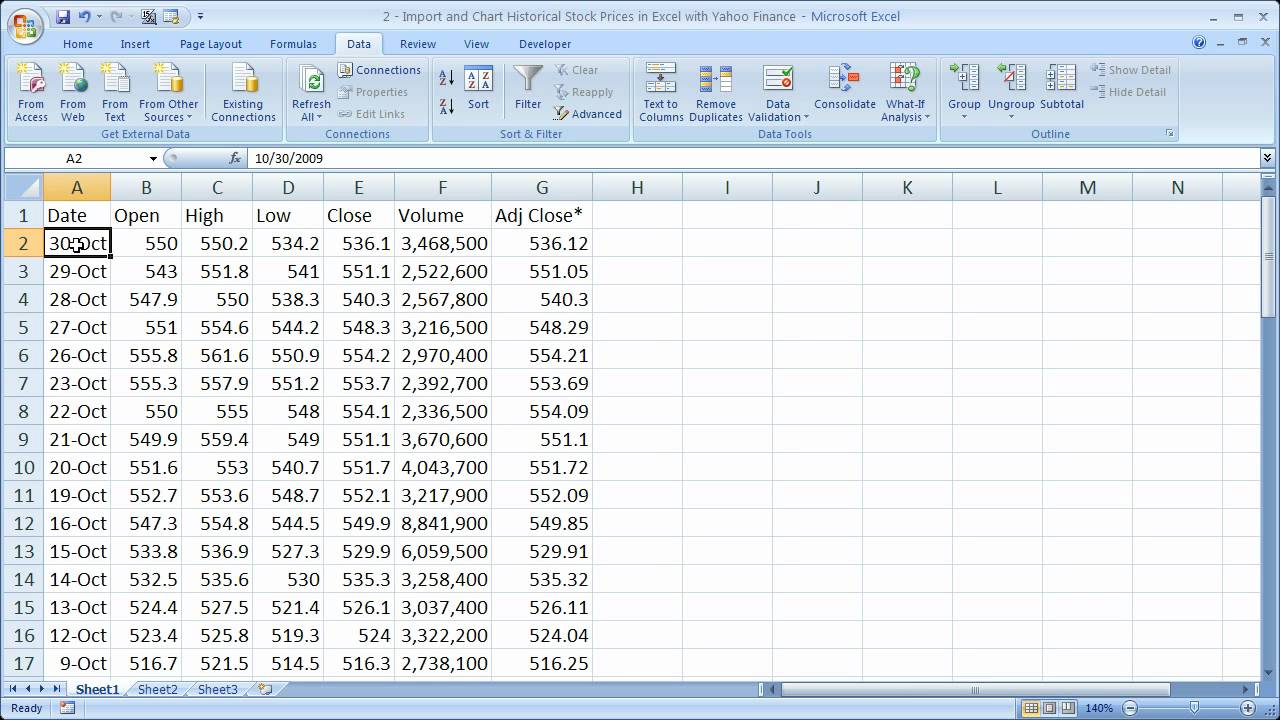Select Normal view button in status bar

(1032, 708)
